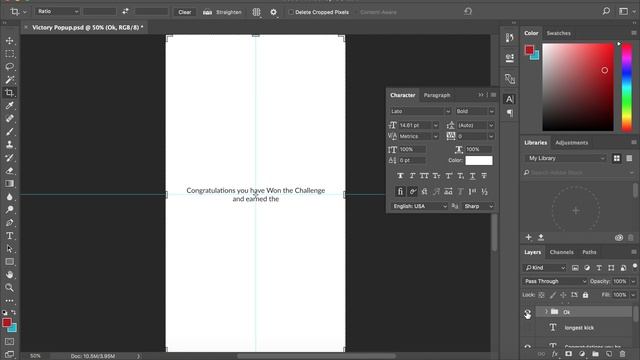Toggle Underline in Character panel
The image size is (640, 360).
[x=472, y=176]
